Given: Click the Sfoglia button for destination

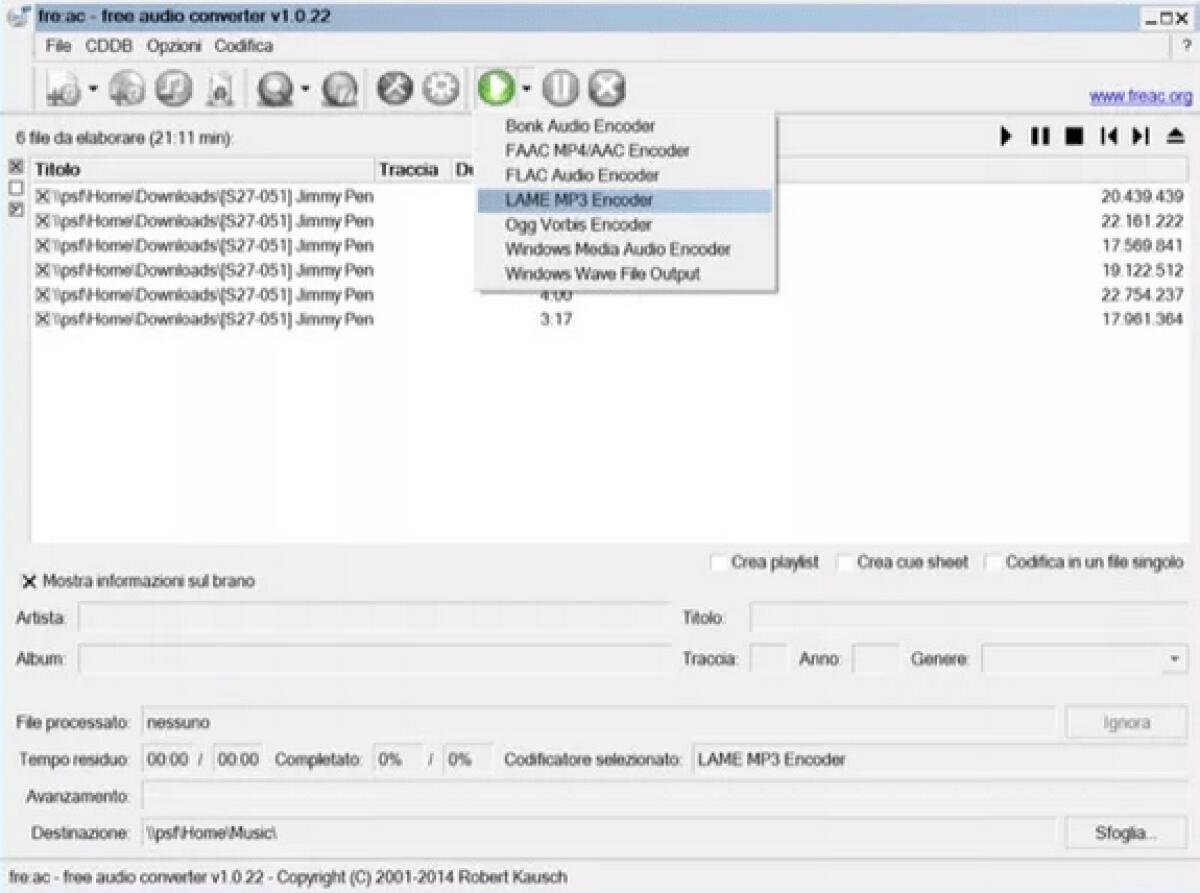Looking at the screenshot, I should click(x=1126, y=832).
